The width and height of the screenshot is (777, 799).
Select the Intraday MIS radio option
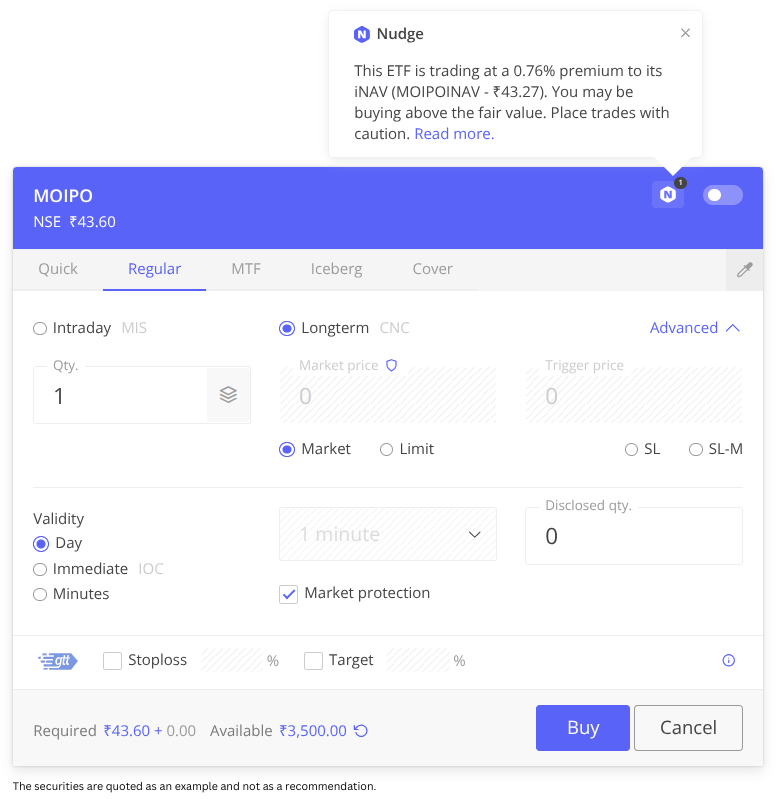tap(40, 328)
